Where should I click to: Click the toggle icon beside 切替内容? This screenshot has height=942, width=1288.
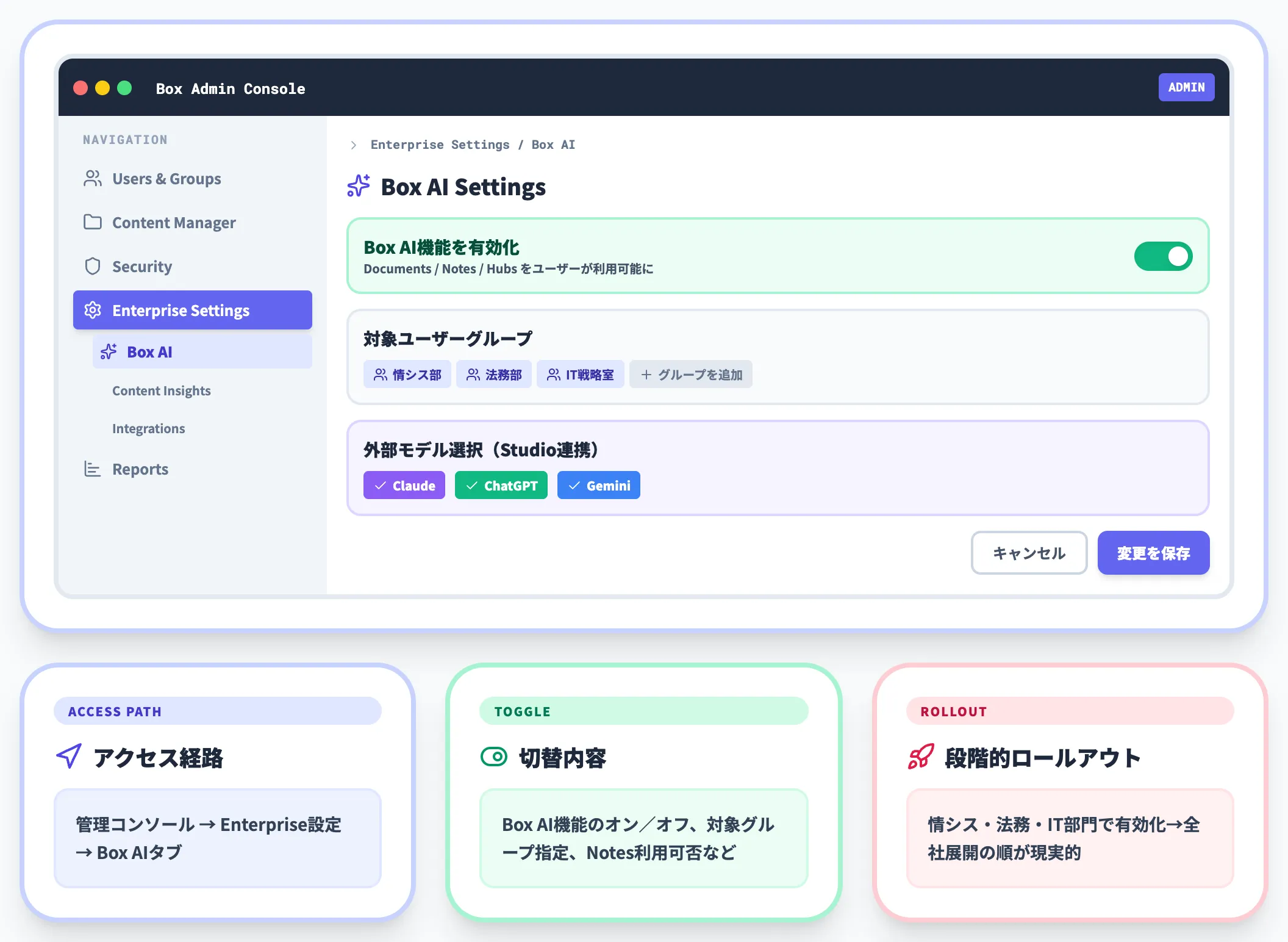click(494, 757)
